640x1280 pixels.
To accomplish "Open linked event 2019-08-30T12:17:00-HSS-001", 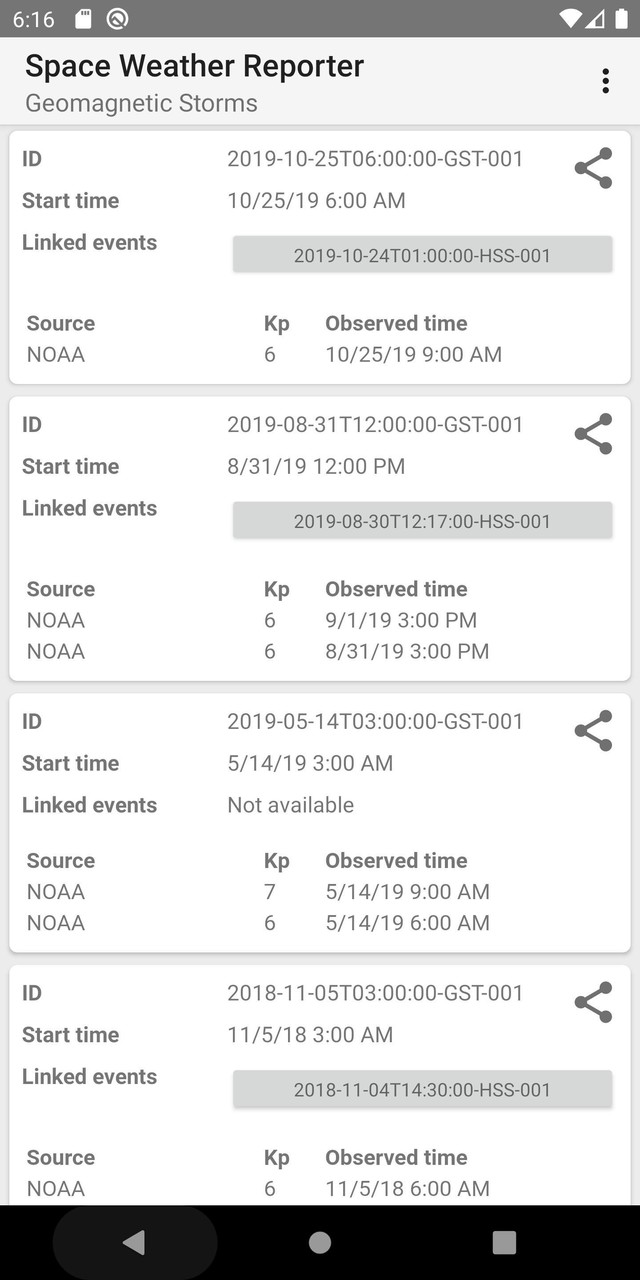I will [422, 520].
